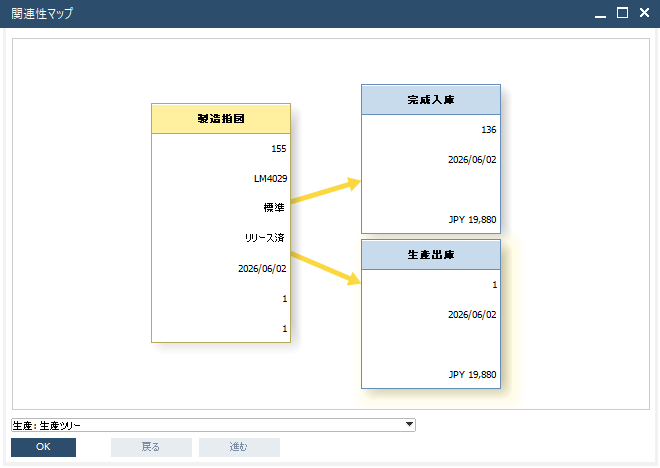Click document number 1 in the 生産出庫 node
The image size is (660, 468).
point(495,285)
